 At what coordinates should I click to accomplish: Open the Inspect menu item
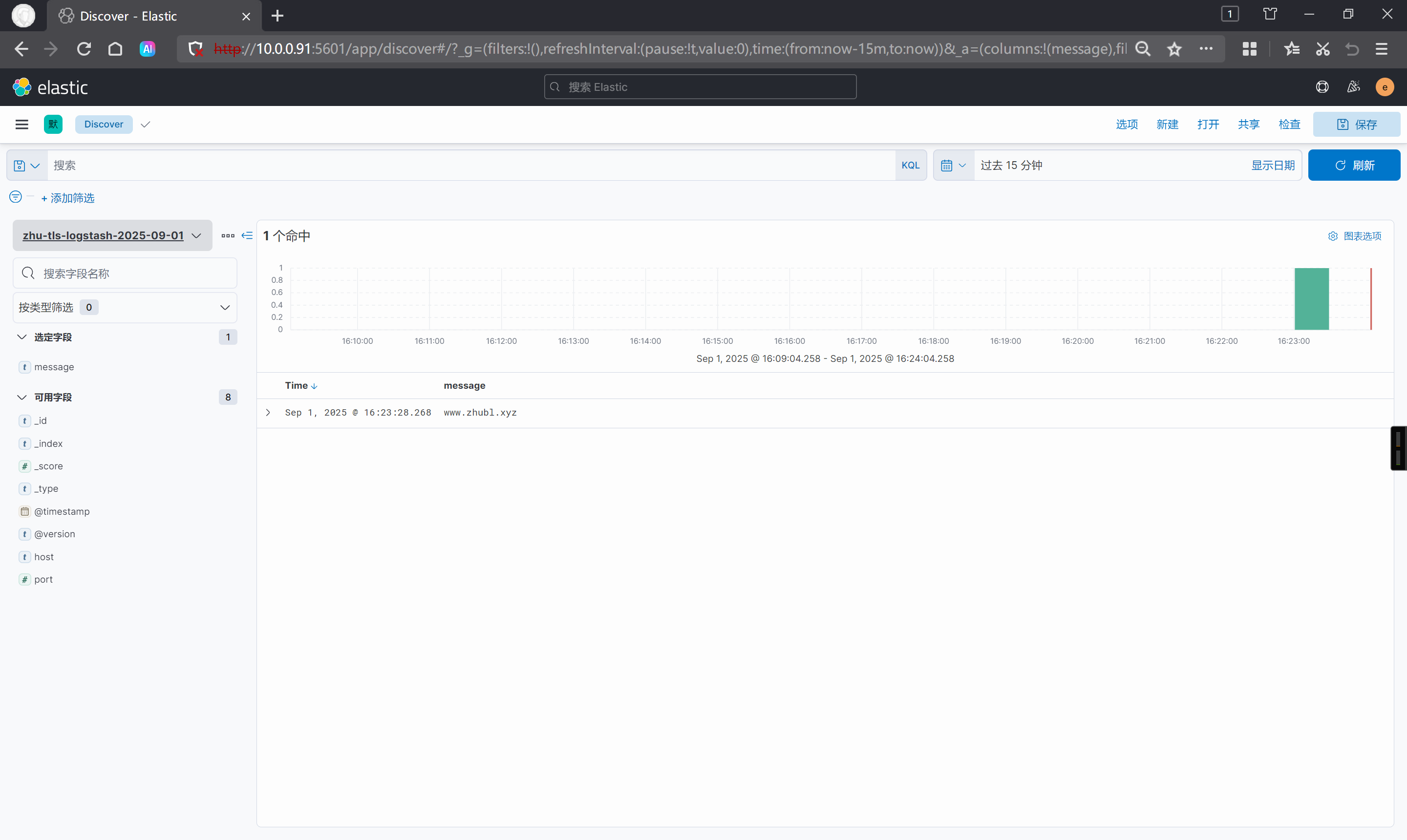1289,124
